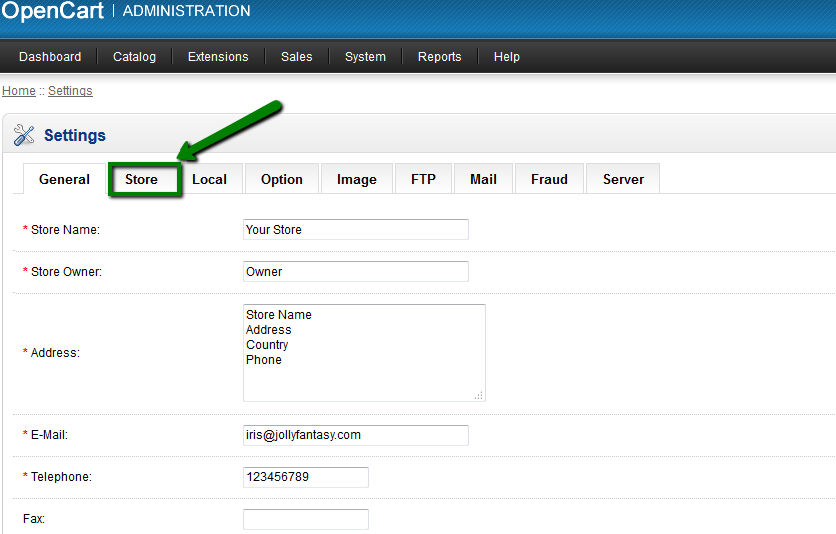Open the Reports menu
836x534 pixels.
click(x=439, y=56)
